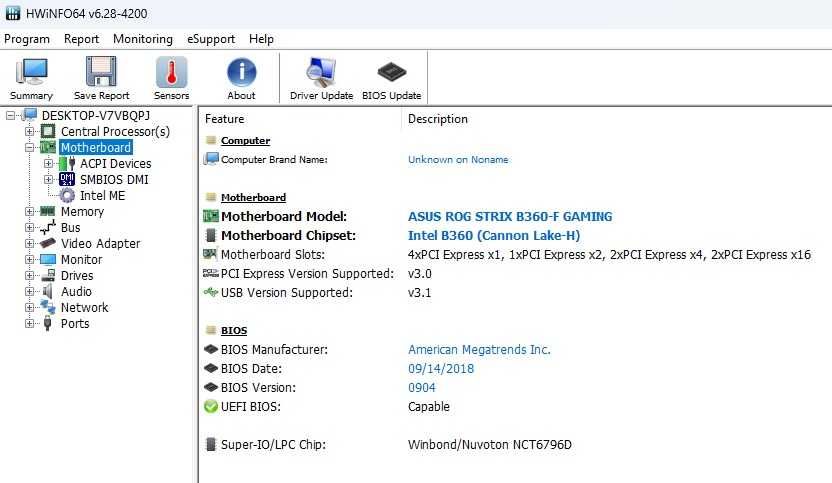
Task: Select the Video Adapter tree entry
Action: click(100, 244)
